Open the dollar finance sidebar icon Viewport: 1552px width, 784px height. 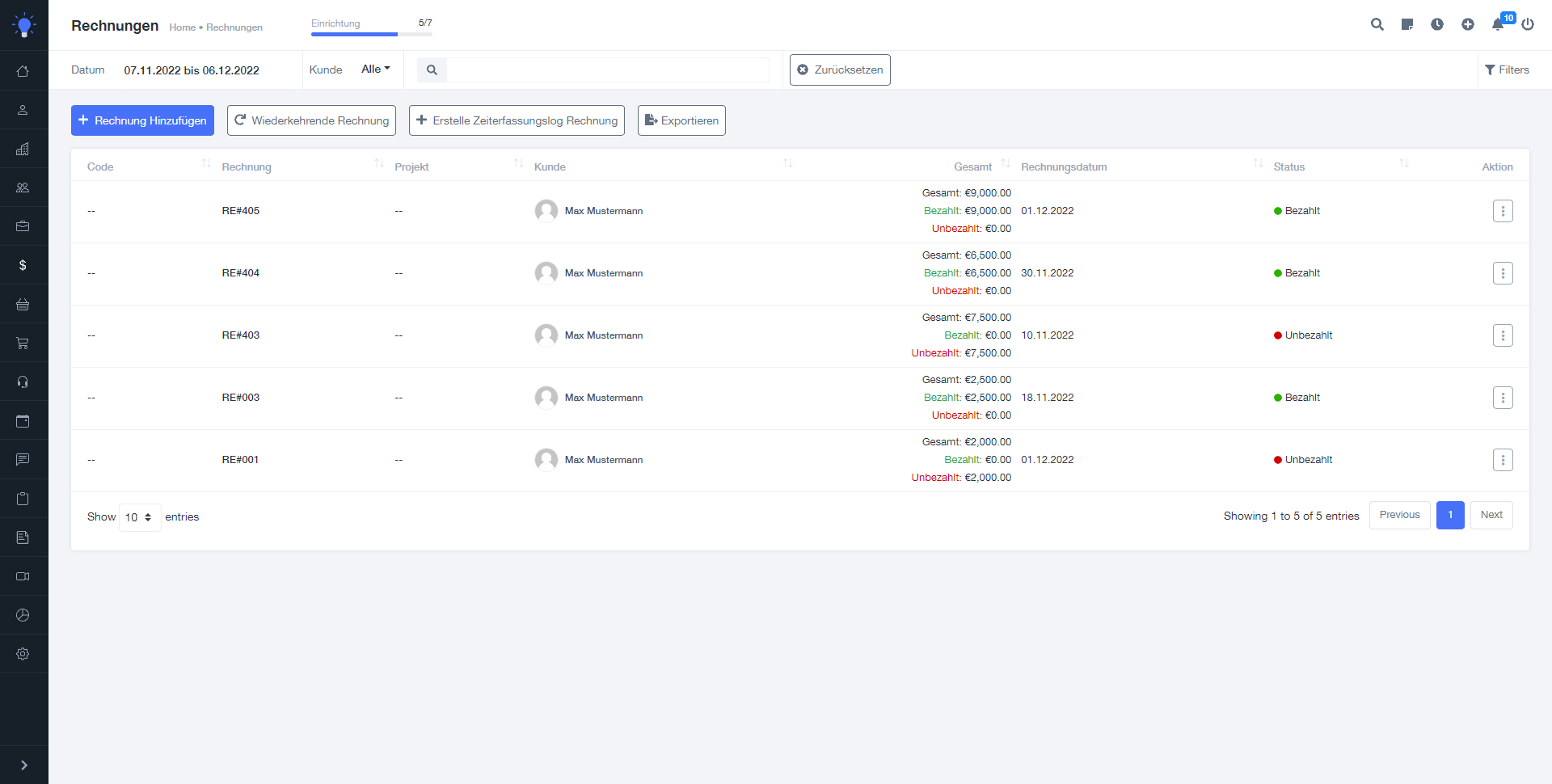coord(23,265)
